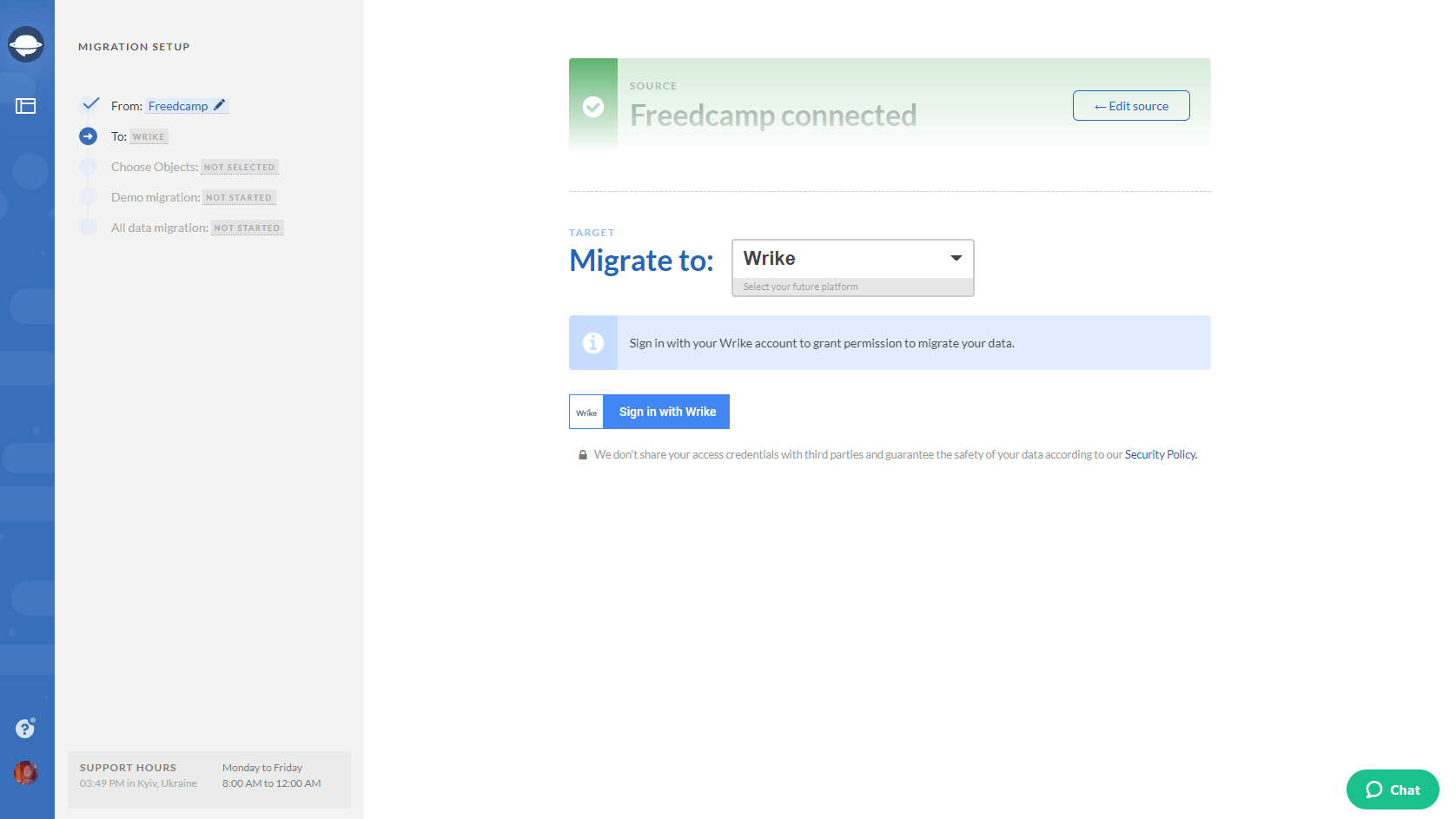The image size is (1456, 819).
Task: Select Demo migration NOT STARTED step
Action: tap(193, 197)
